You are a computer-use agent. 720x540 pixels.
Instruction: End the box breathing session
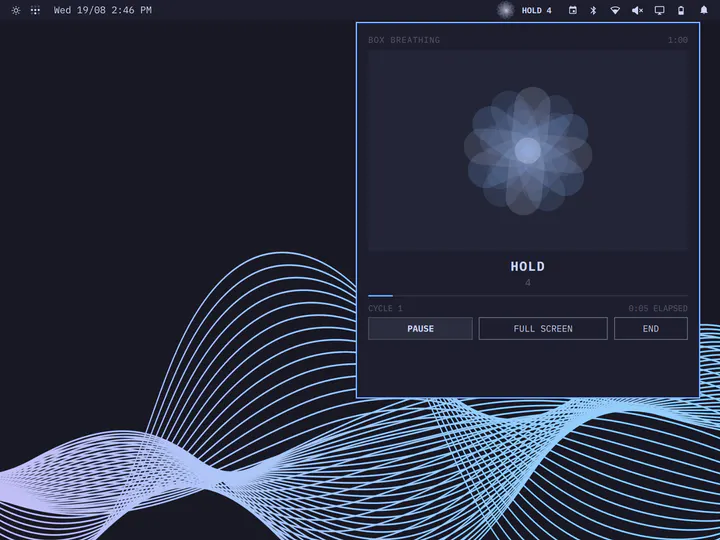[x=651, y=329]
